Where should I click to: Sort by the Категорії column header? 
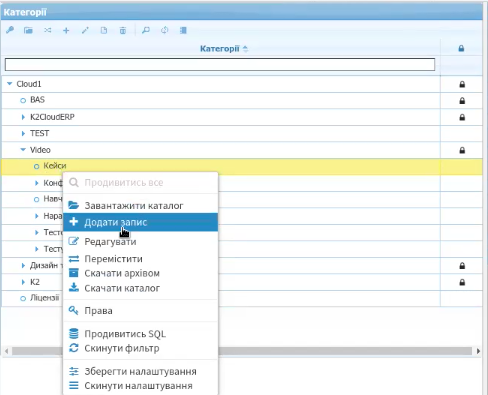pos(224,49)
